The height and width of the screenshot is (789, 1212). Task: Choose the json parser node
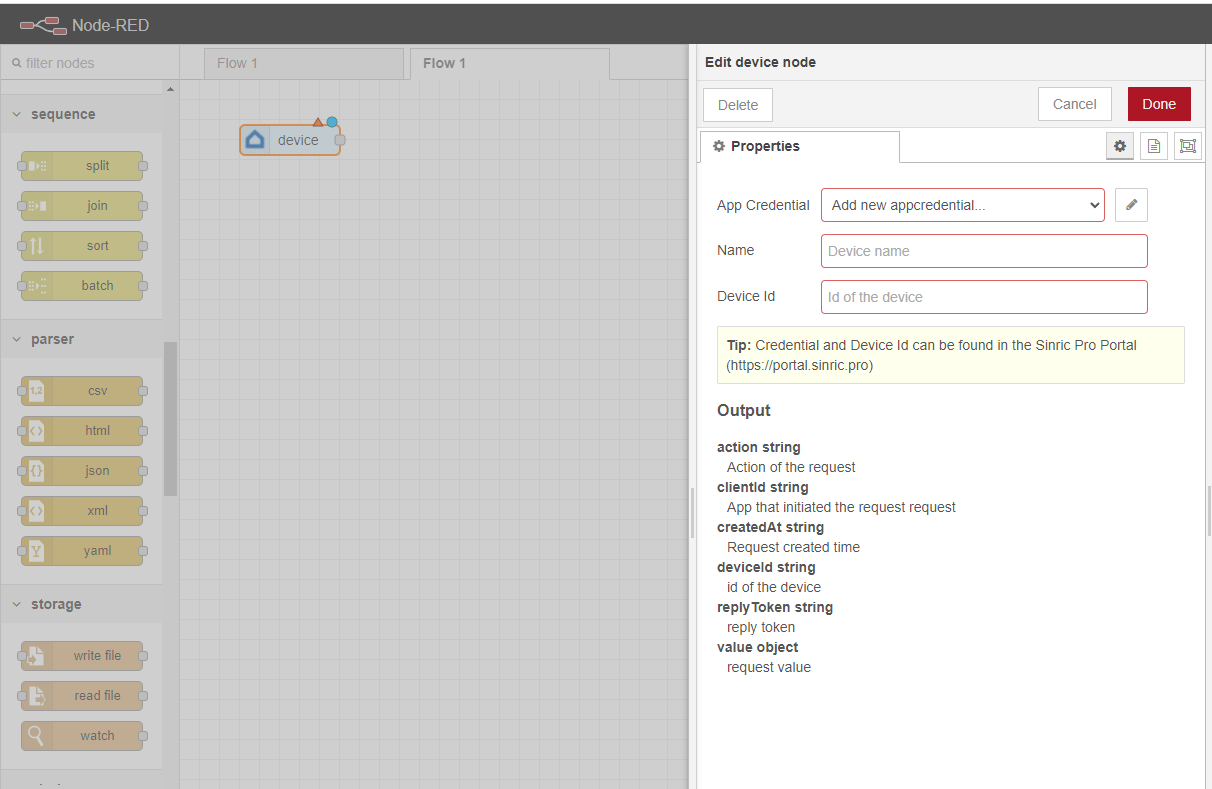point(82,471)
